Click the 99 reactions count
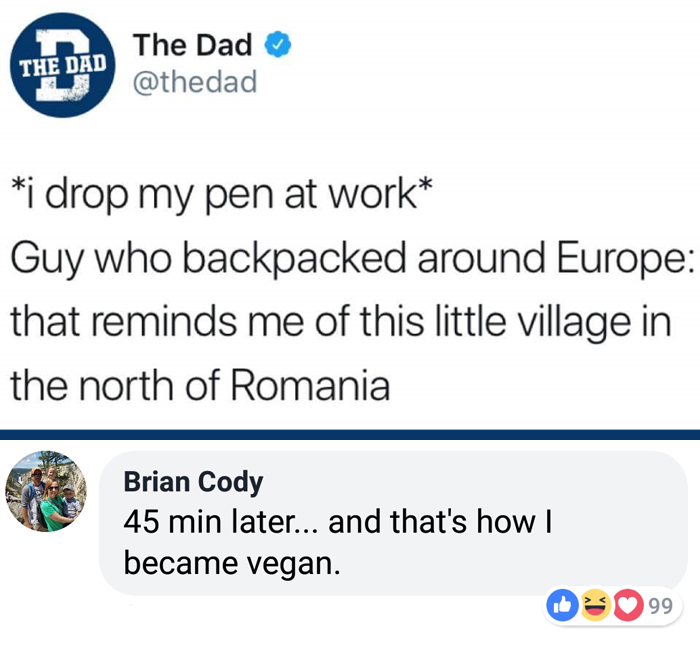Screen dimensions: 700x648 pos(661,606)
